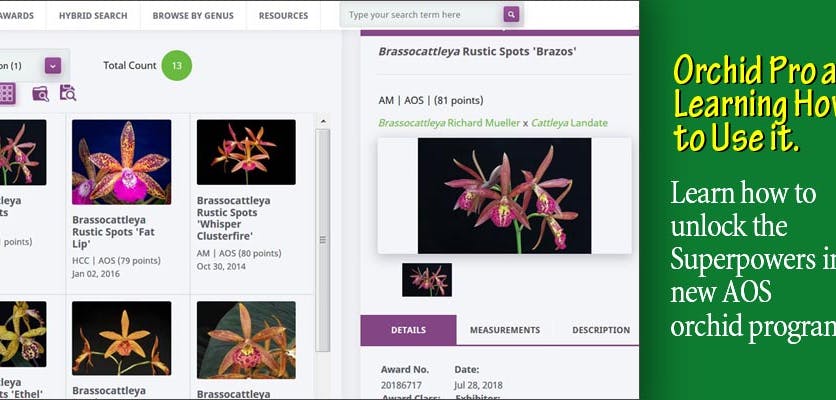Viewport: 836px width, 400px height.
Task: Open the Browse by Genus menu
Action: click(x=195, y=15)
